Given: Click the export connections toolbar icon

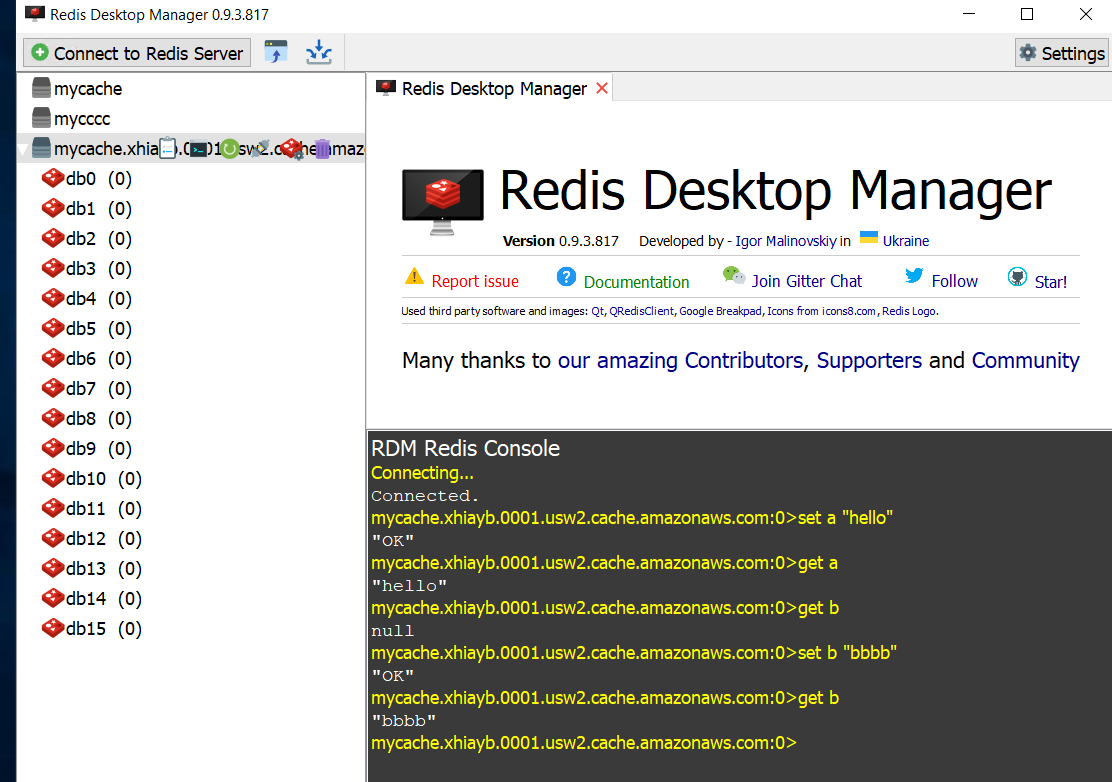Looking at the screenshot, I should point(319,52).
